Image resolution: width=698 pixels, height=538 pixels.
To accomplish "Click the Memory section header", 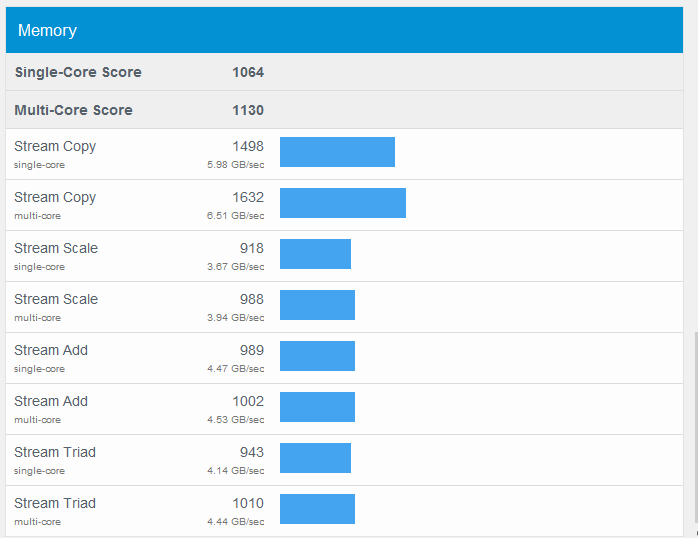I will [x=47, y=31].
